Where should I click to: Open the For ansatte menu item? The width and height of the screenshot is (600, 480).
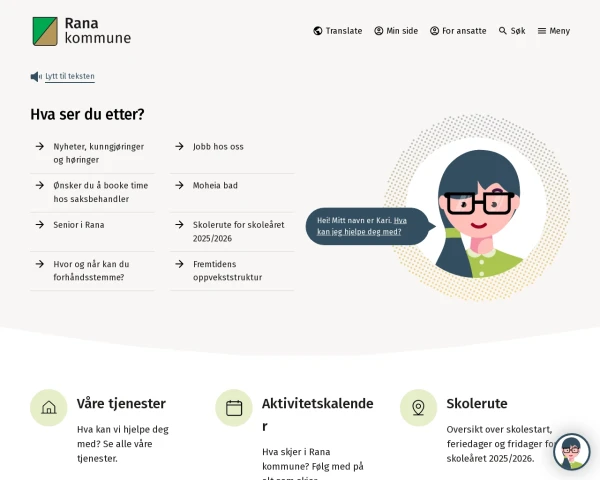point(458,31)
